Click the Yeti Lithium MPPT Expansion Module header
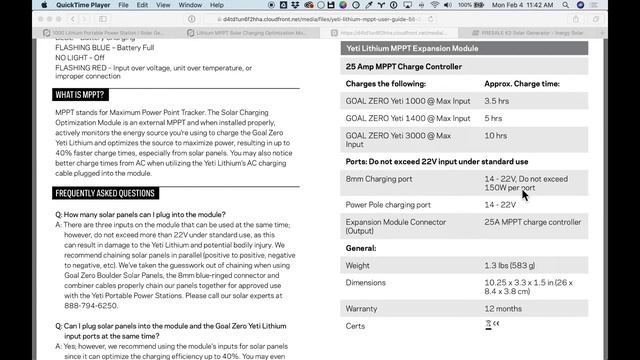The height and width of the screenshot is (360, 640). click(464, 48)
